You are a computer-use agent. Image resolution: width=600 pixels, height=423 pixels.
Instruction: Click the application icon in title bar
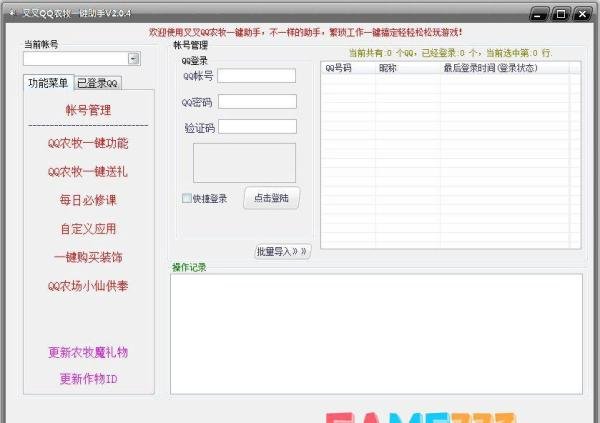coord(12,13)
